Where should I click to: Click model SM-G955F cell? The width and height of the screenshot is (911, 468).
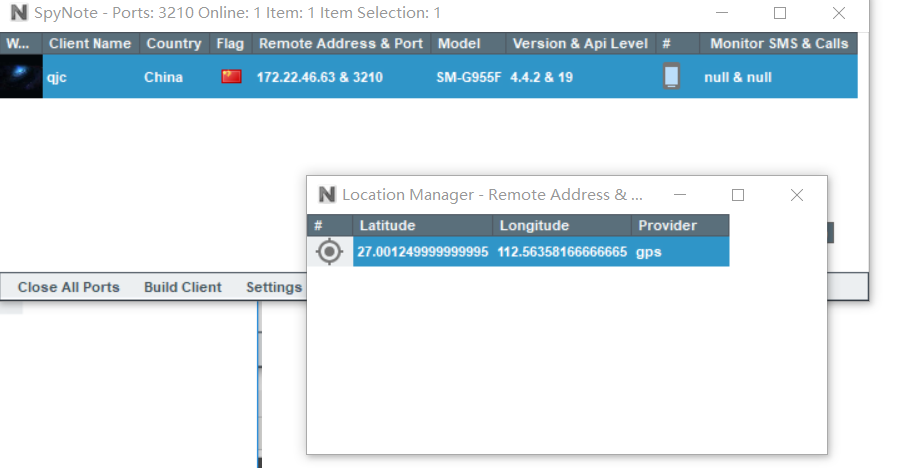468,77
